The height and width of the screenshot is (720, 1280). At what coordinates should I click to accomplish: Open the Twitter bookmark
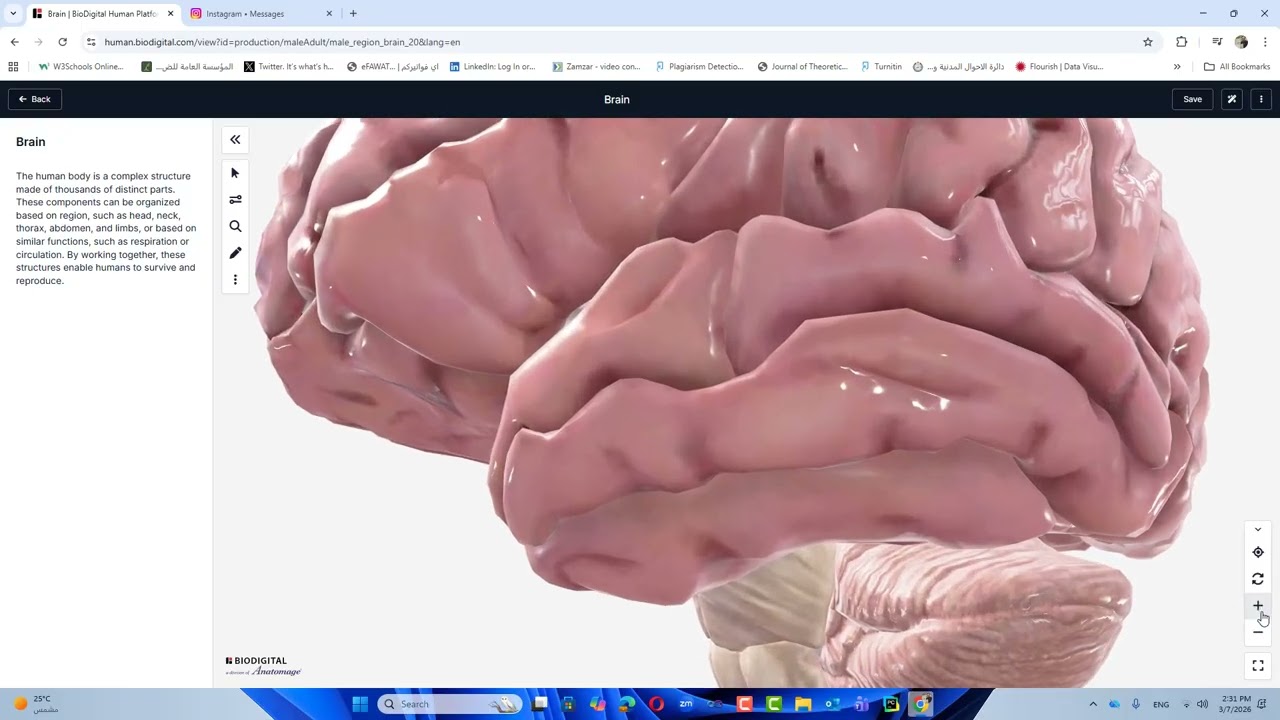coord(289,67)
